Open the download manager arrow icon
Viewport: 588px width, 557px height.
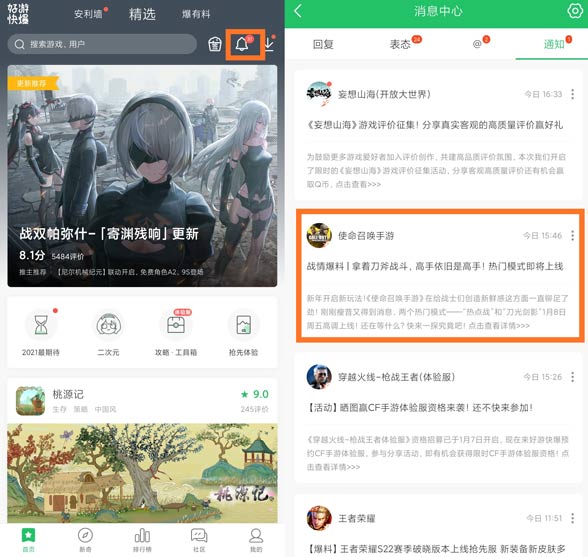(269, 44)
